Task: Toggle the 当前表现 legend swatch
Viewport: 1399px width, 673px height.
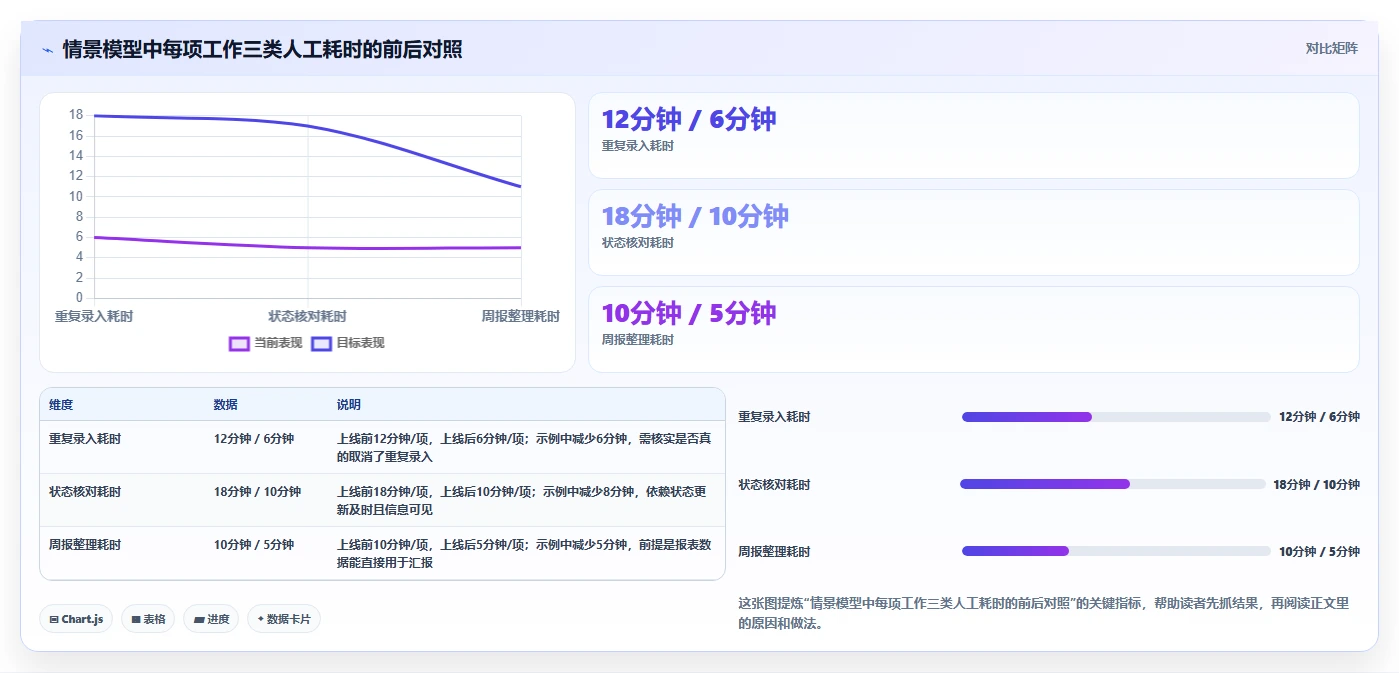Action: (x=239, y=343)
